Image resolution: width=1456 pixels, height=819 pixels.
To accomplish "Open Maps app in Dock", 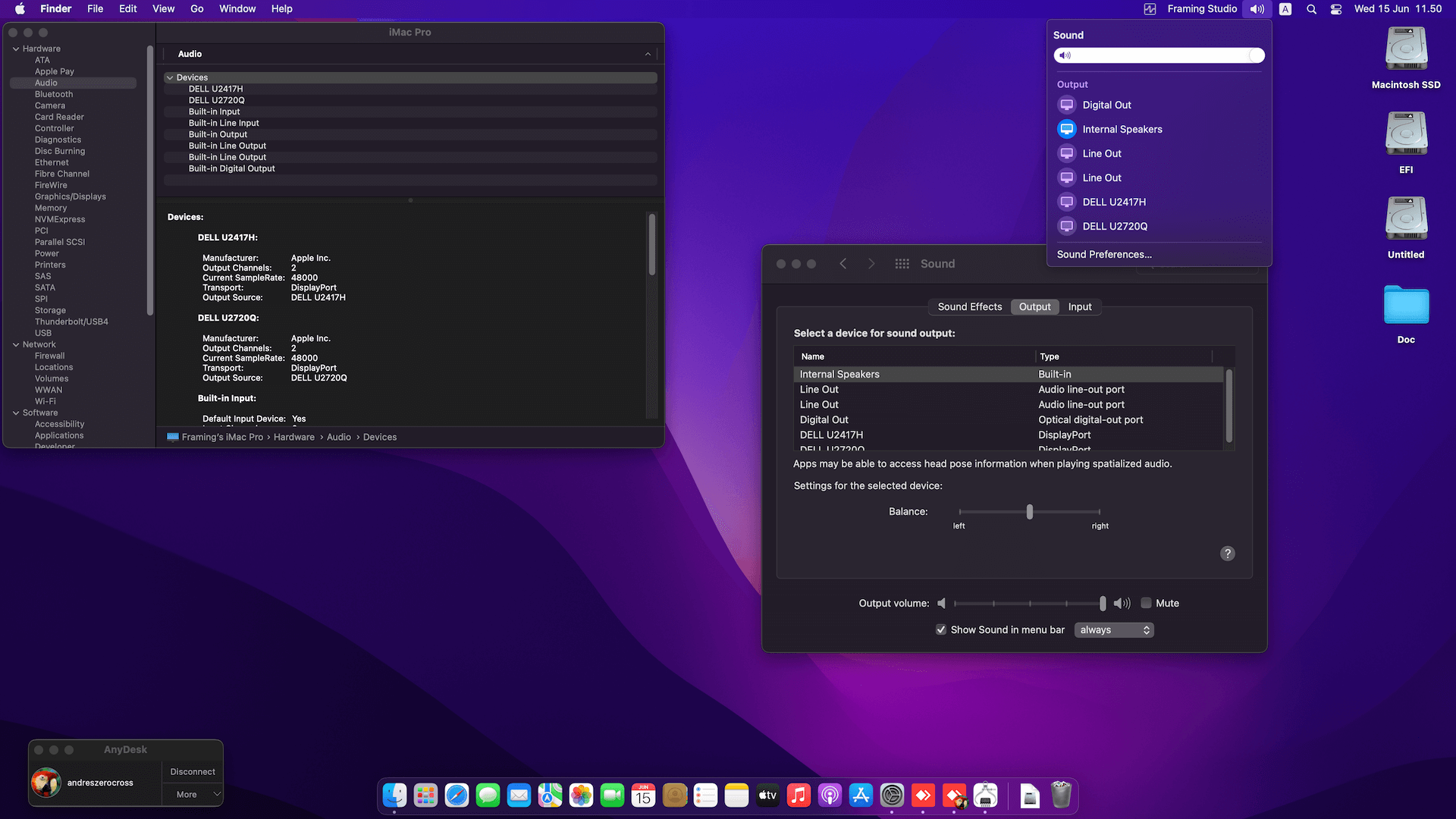I will (x=550, y=795).
